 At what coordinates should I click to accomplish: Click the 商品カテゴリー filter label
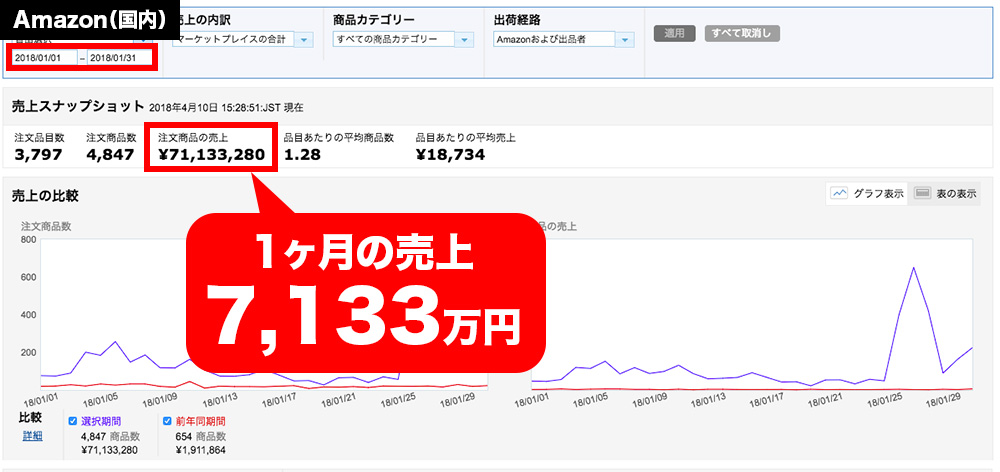click(x=374, y=19)
